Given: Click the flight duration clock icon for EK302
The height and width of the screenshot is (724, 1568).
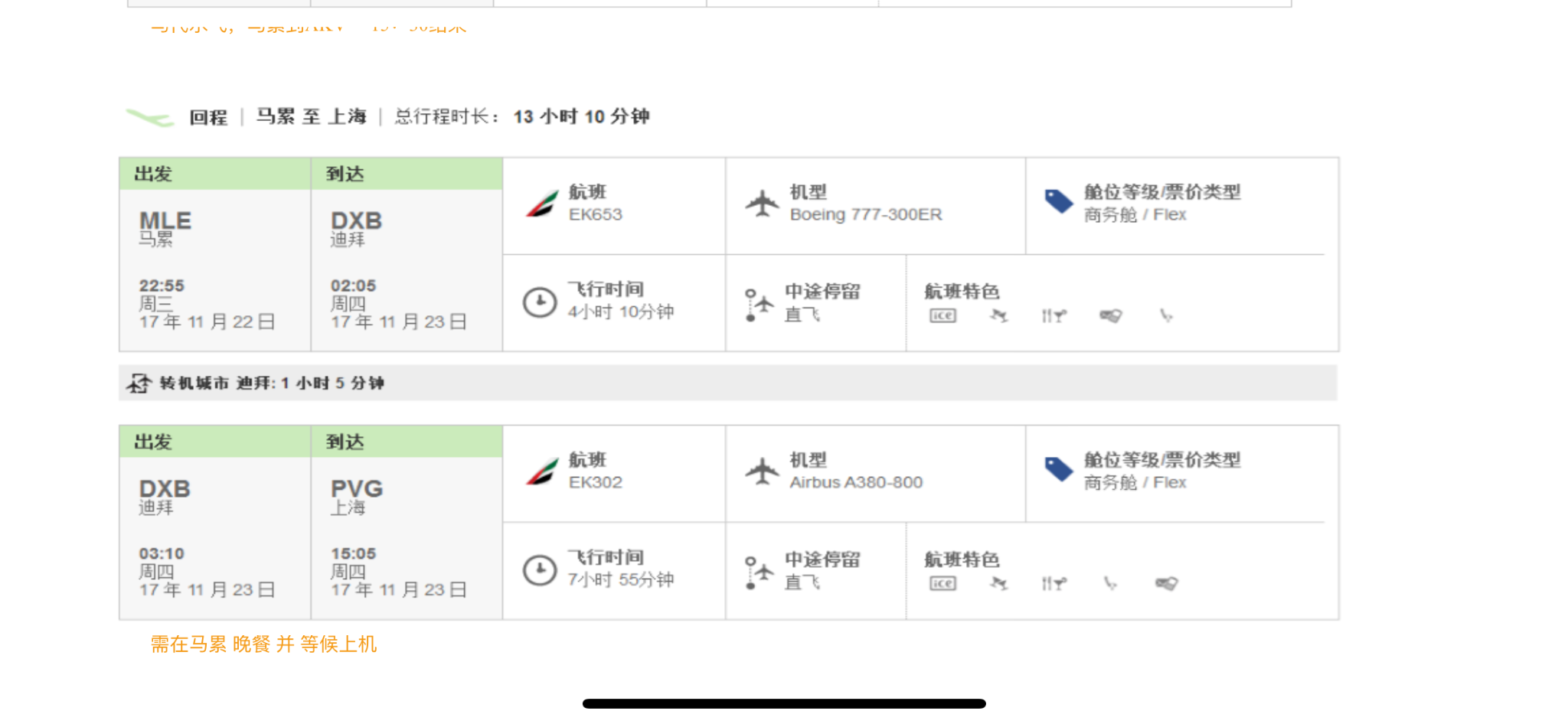Looking at the screenshot, I should 540,570.
